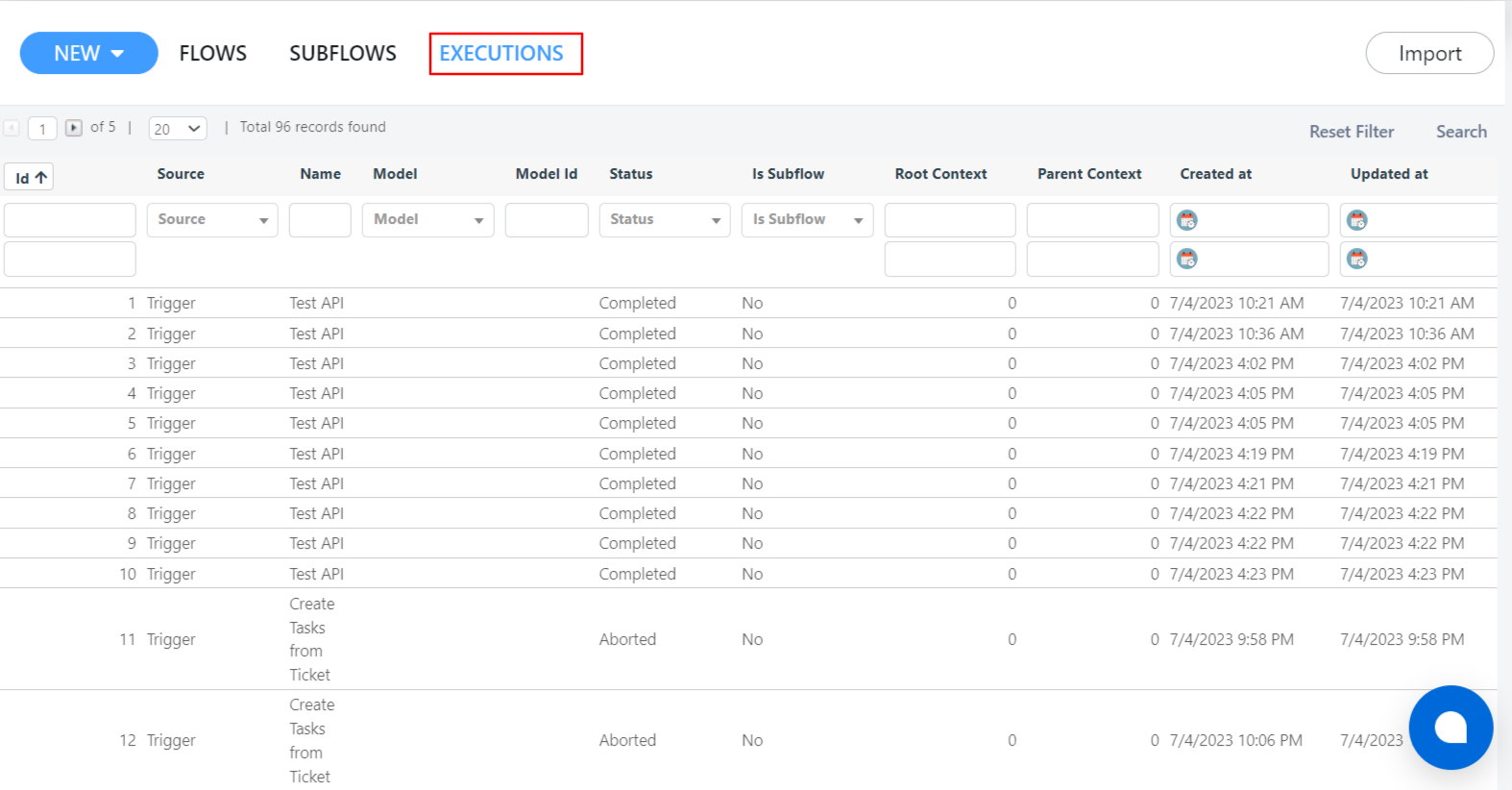
Task: Sort by Model column header
Action: 395,174
